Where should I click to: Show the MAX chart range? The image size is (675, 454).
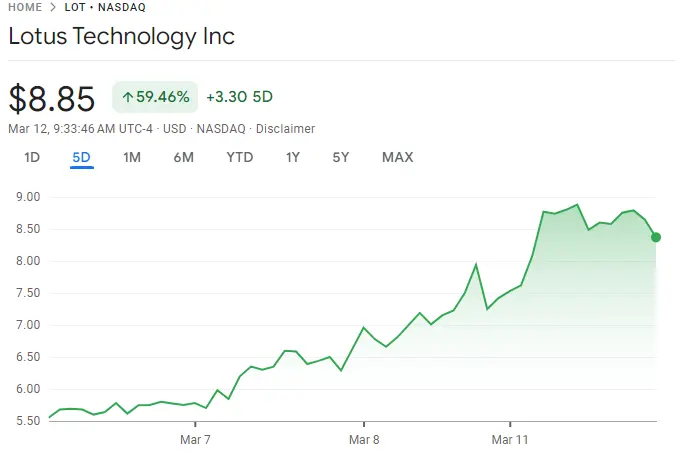(397, 157)
